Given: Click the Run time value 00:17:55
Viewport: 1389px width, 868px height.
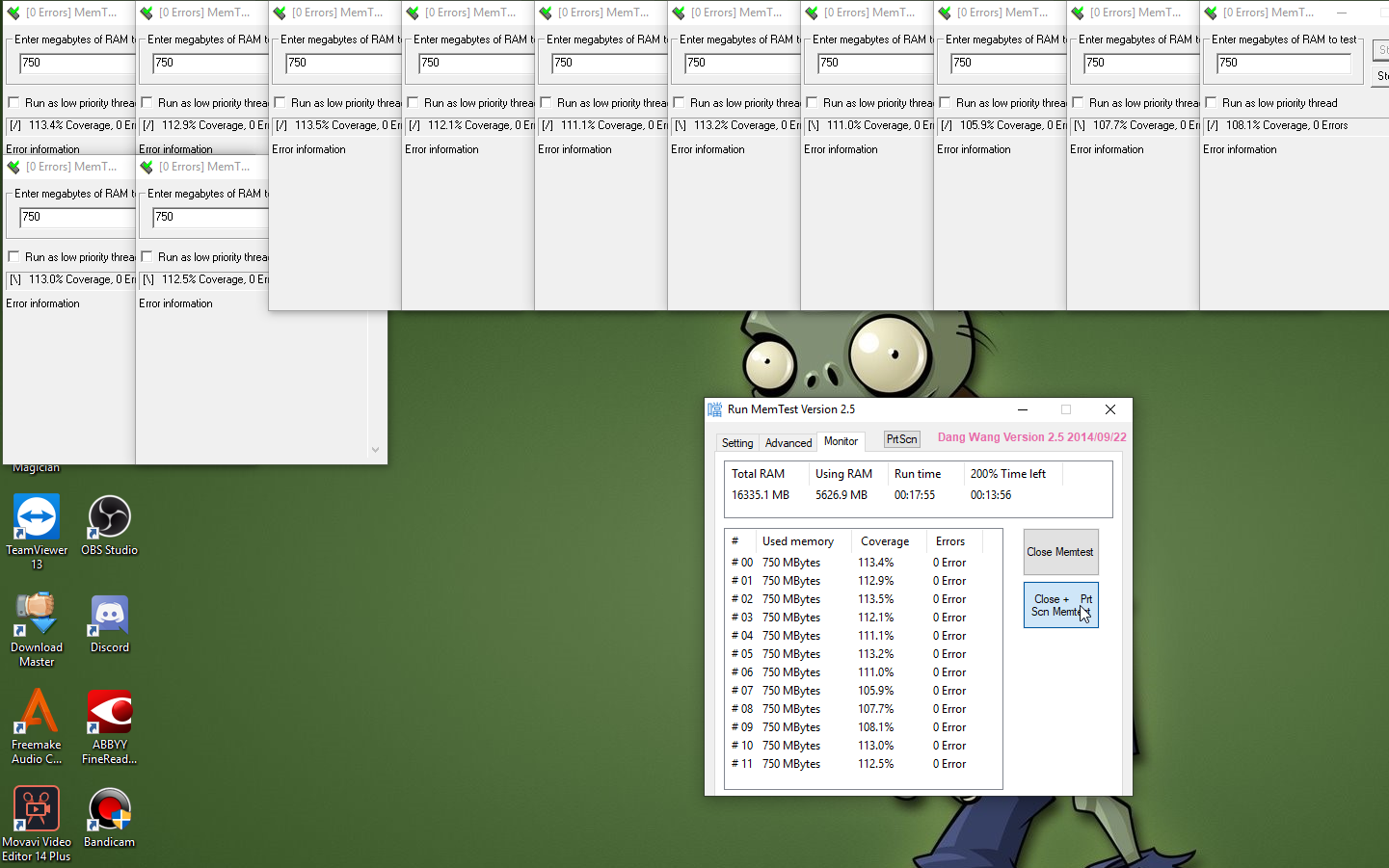Looking at the screenshot, I should tap(915, 495).
